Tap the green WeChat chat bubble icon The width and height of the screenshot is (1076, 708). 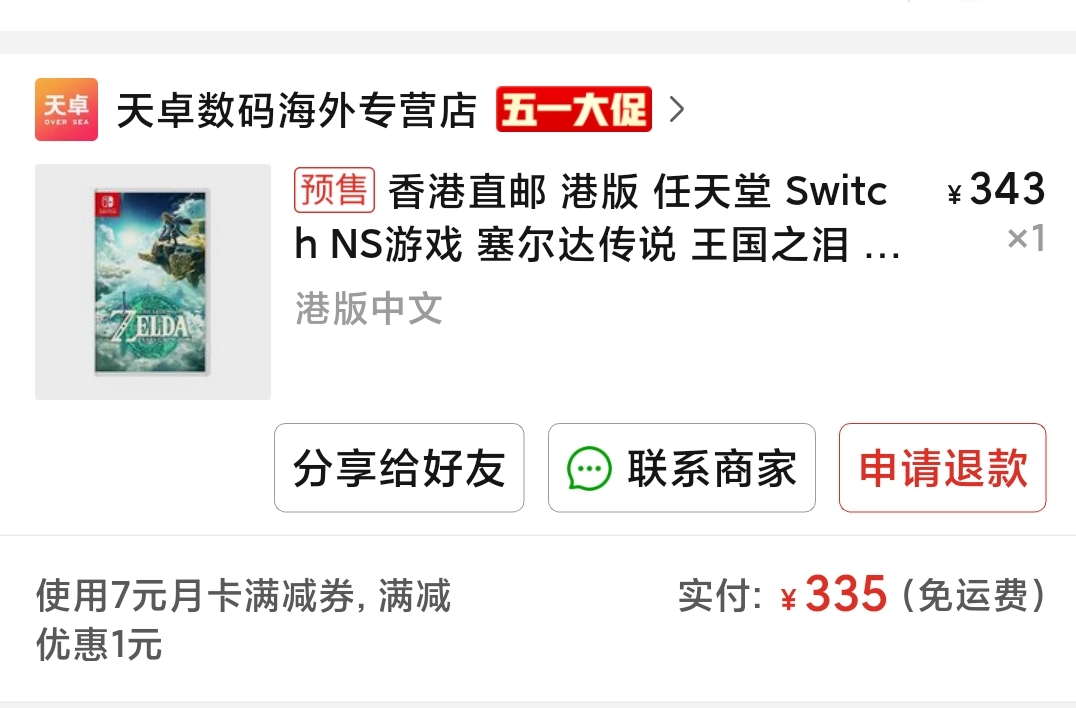pos(589,469)
